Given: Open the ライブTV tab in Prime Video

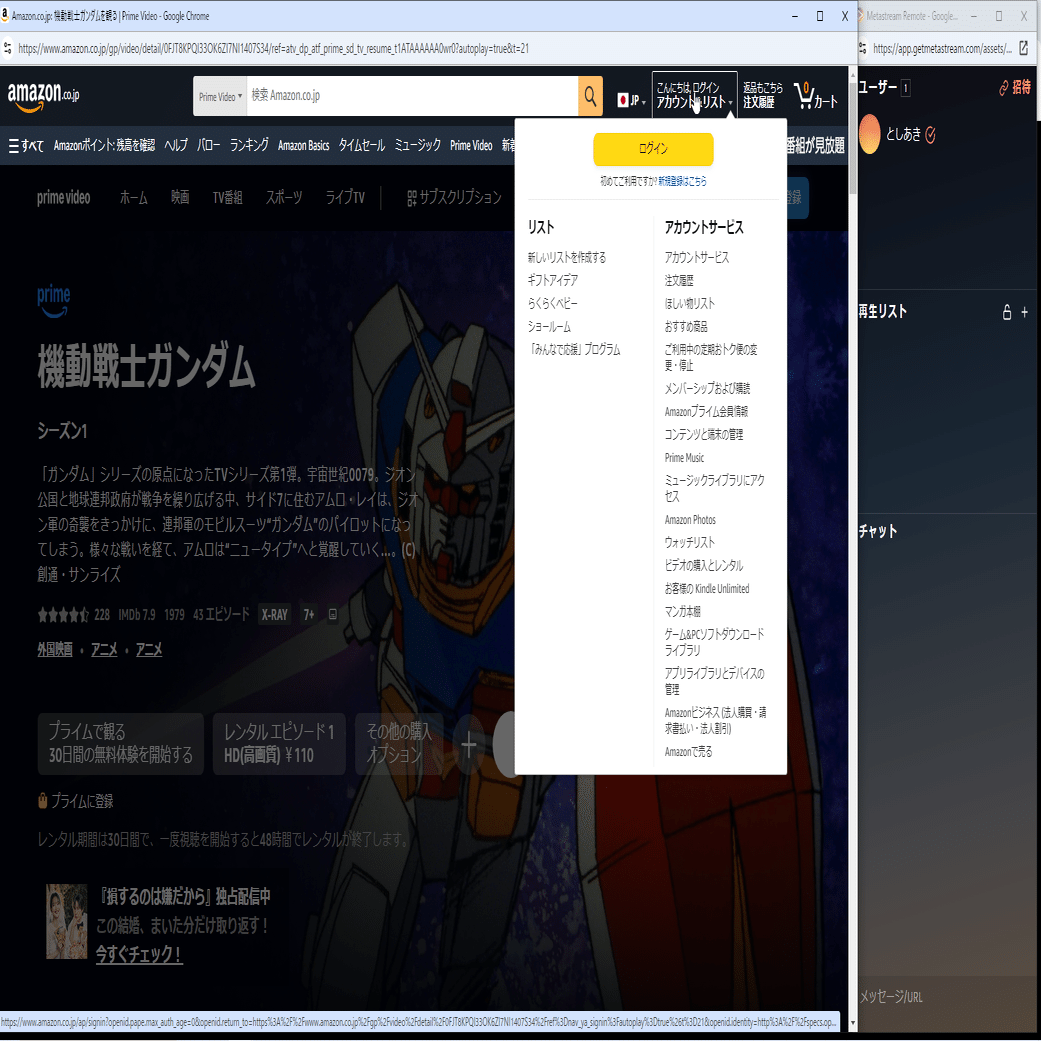Looking at the screenshot, I should point(345,197).
